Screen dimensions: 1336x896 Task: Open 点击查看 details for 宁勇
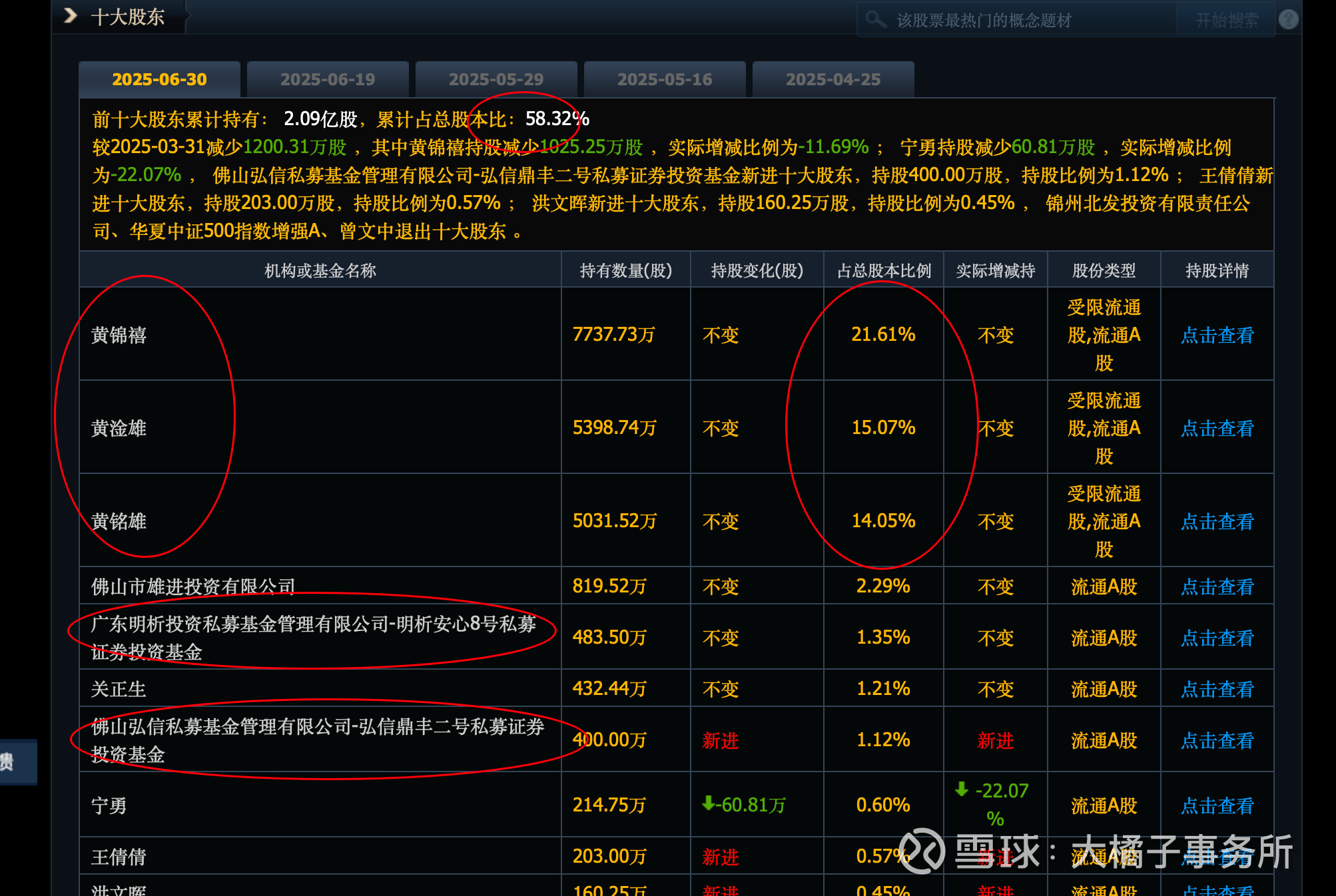click(1217, 805)
